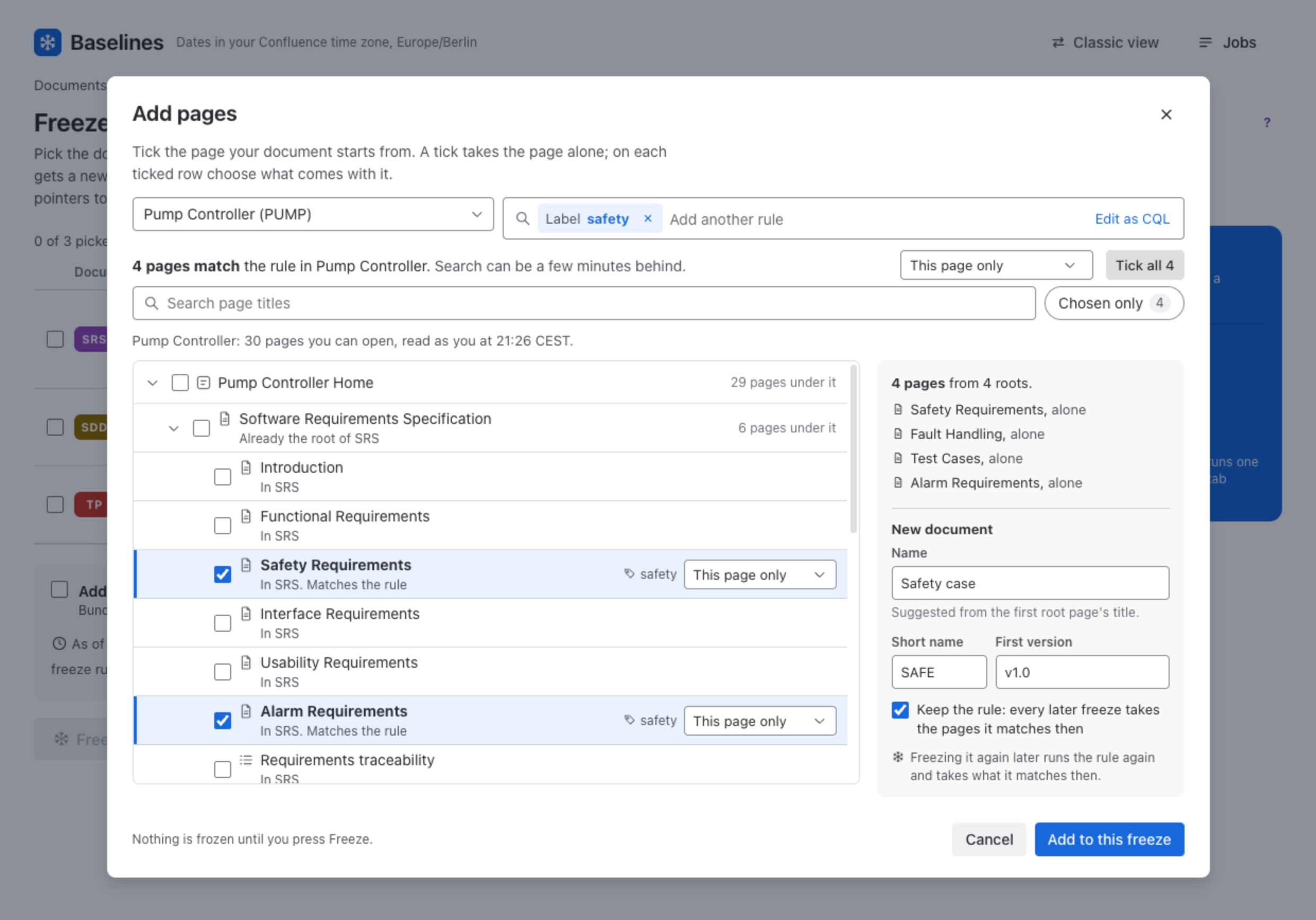Click the Classic view swap arrows icon
Viewport: 1316px width, 920px height.
(x=1057, y=43)
